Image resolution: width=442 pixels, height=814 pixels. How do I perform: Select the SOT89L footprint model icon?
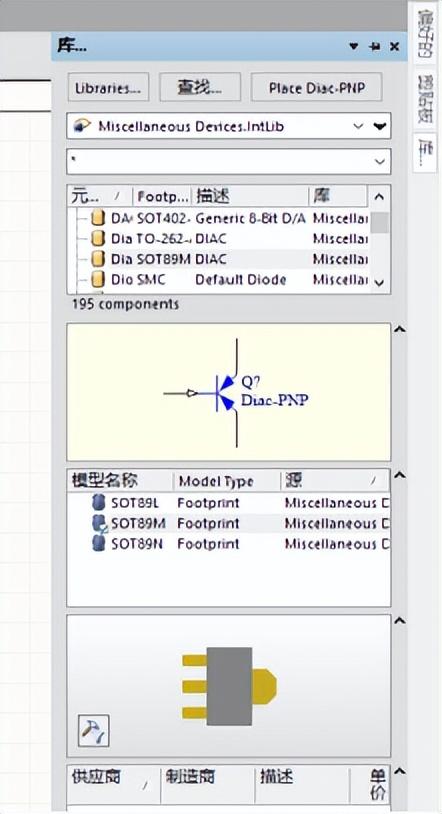98,503
